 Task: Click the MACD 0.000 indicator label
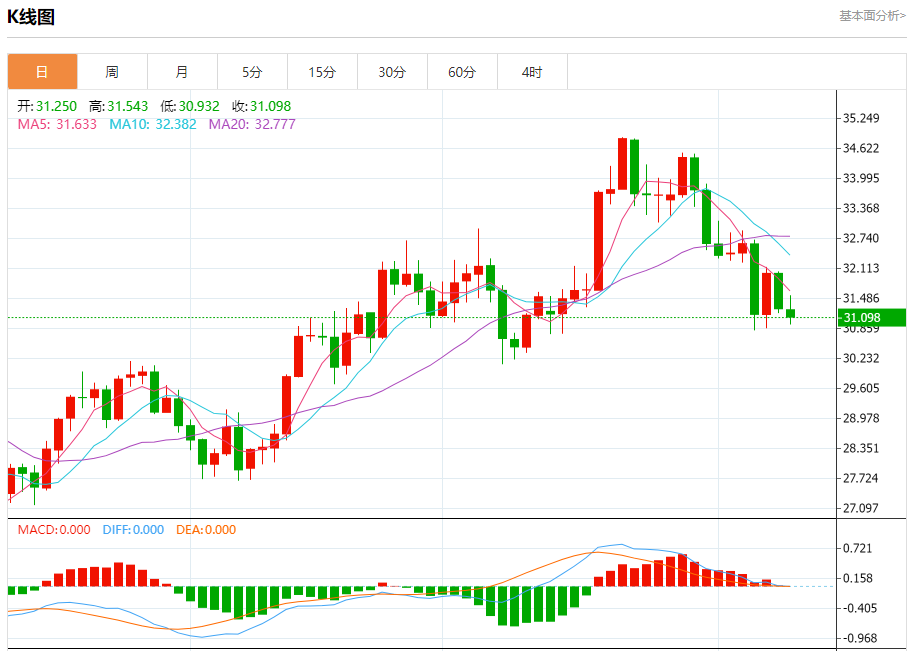(54, 530)
